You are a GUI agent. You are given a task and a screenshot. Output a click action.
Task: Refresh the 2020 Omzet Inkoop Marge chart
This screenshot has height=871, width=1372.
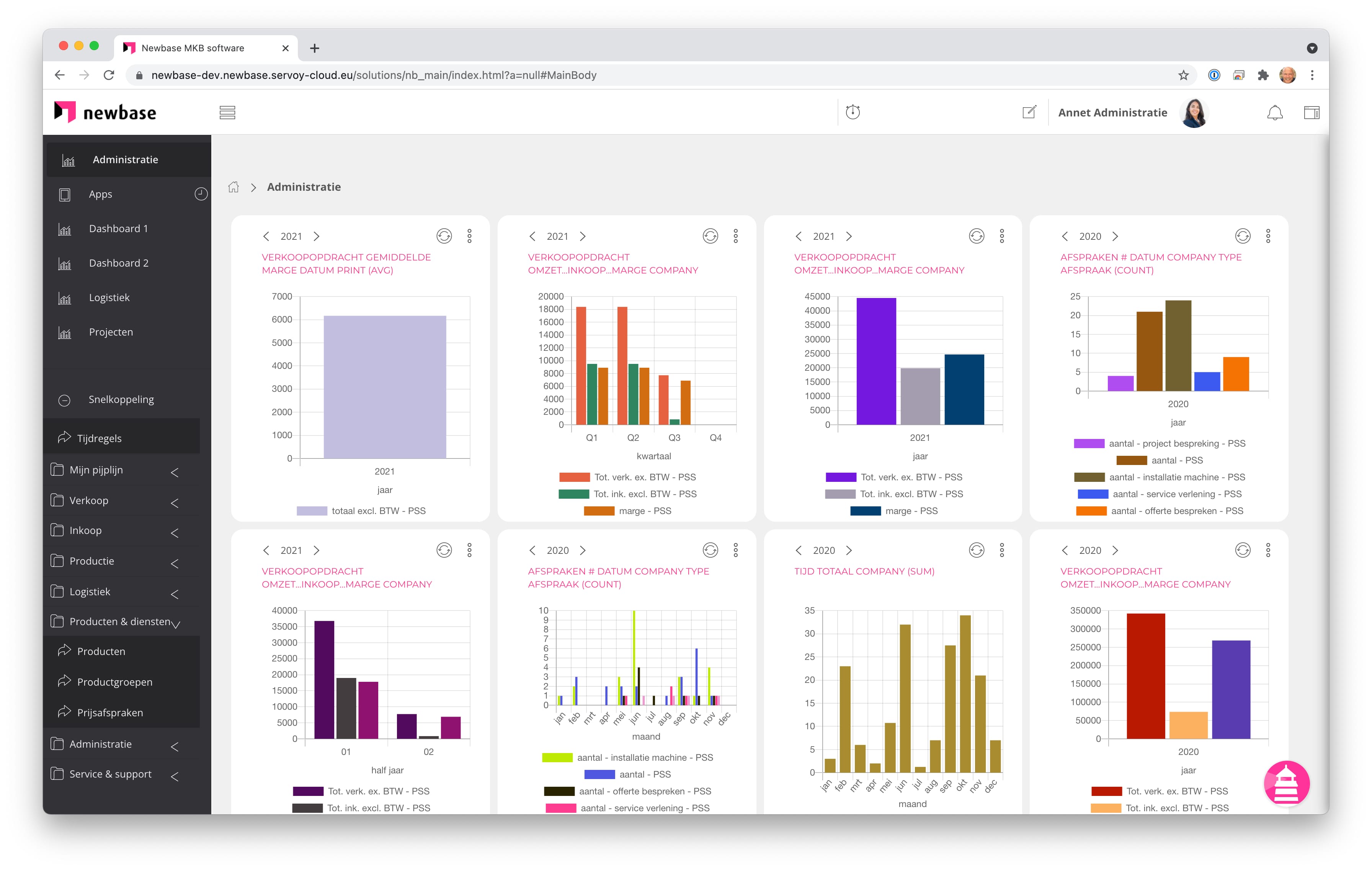[1243, 550]
